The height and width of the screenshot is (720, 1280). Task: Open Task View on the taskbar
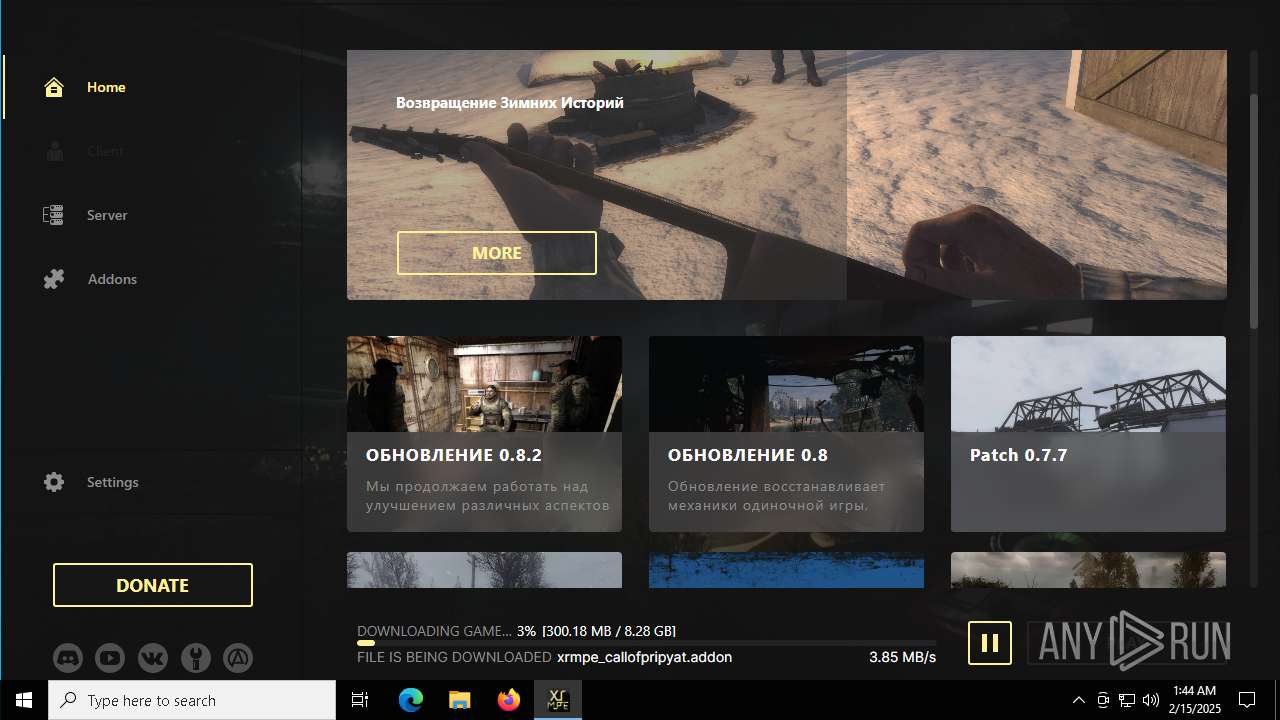[361, 700]
